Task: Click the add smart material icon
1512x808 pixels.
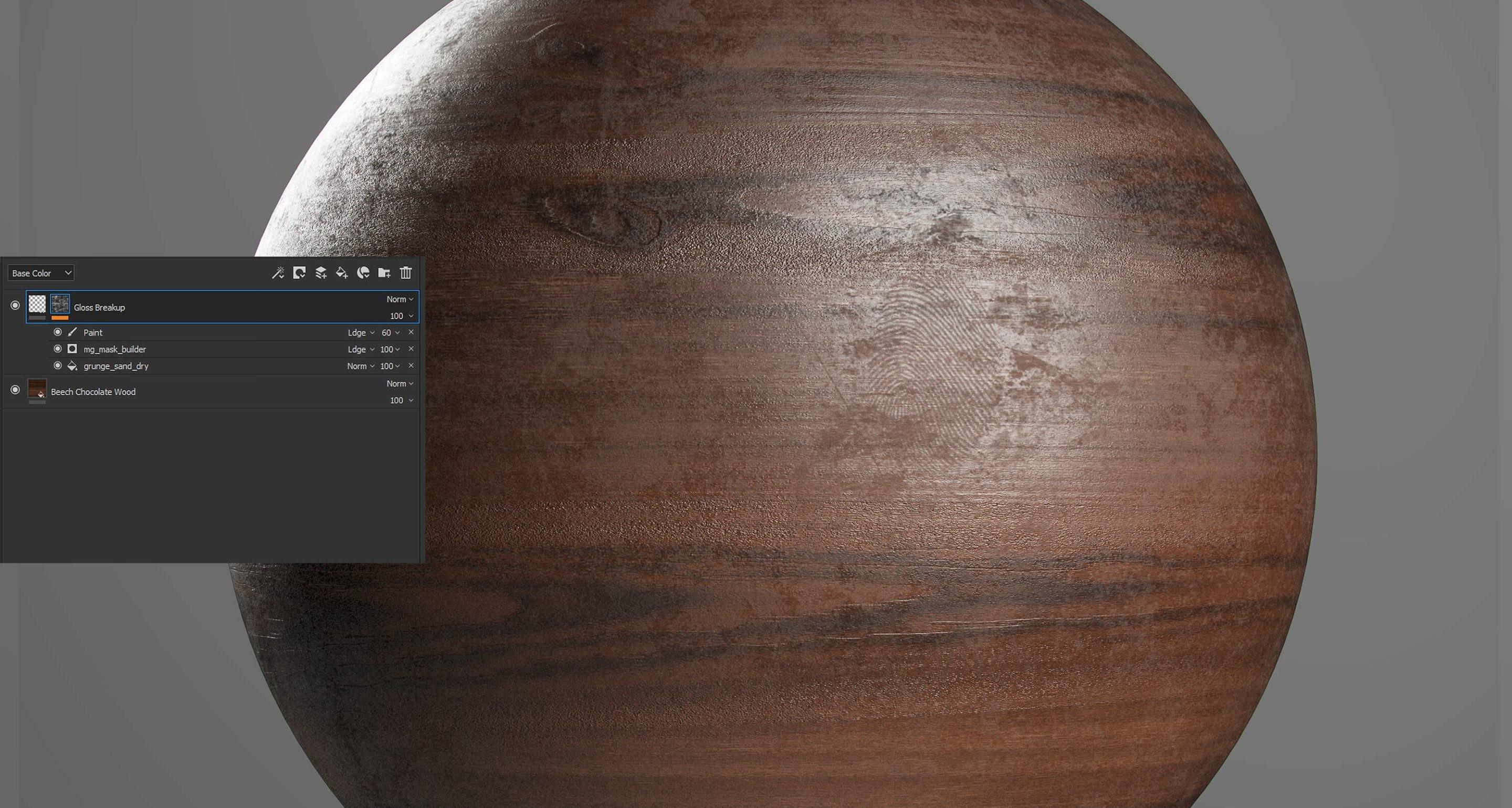Action: click(363, 273)
